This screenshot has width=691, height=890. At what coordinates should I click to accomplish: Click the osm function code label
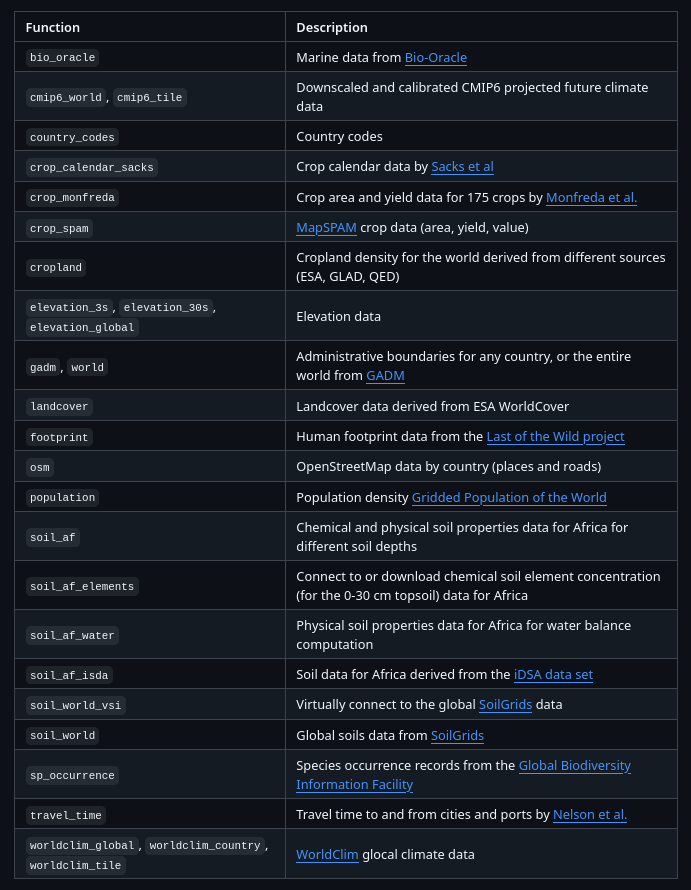40,468
